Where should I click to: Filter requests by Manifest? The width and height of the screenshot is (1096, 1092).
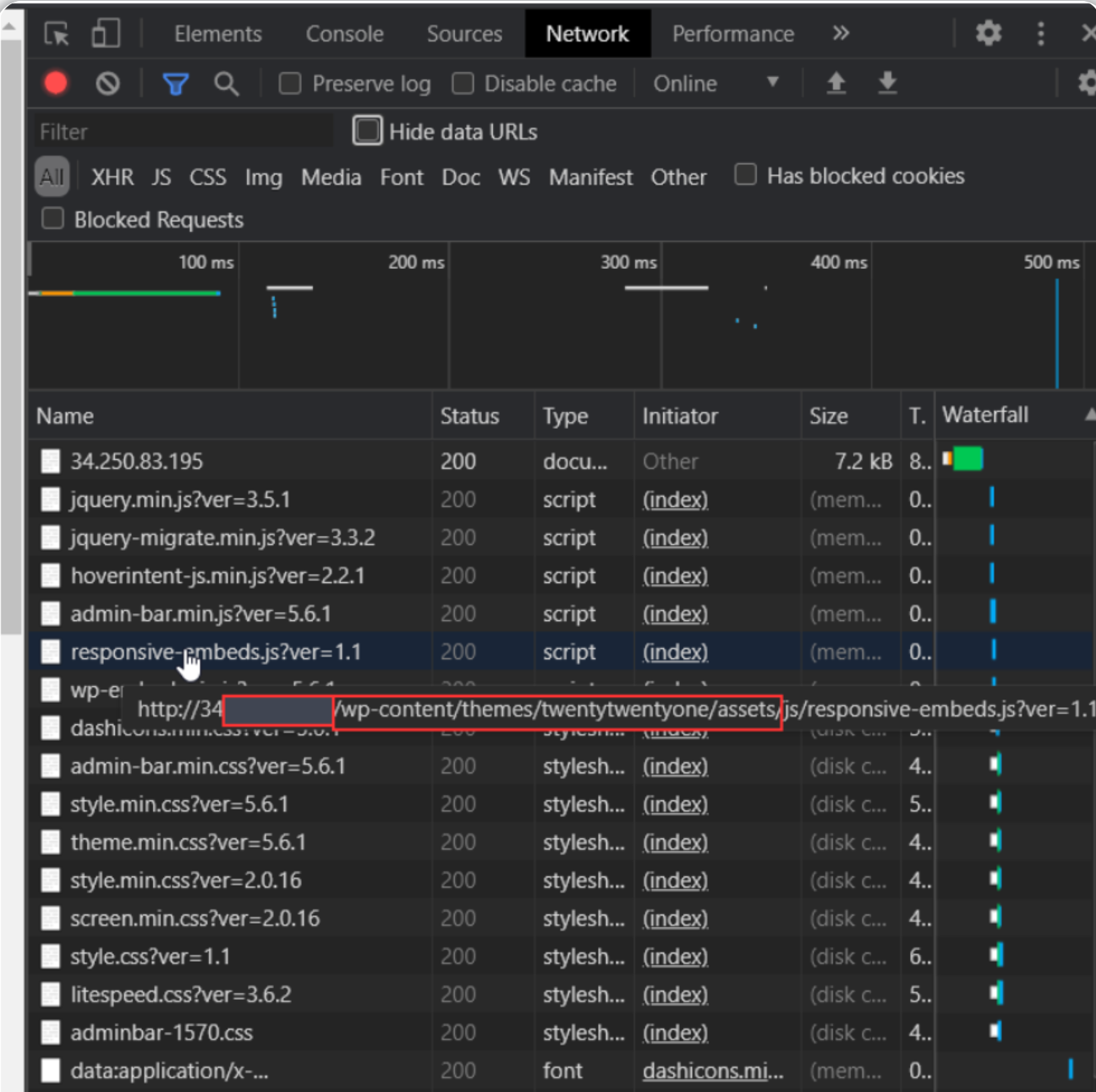590,177
